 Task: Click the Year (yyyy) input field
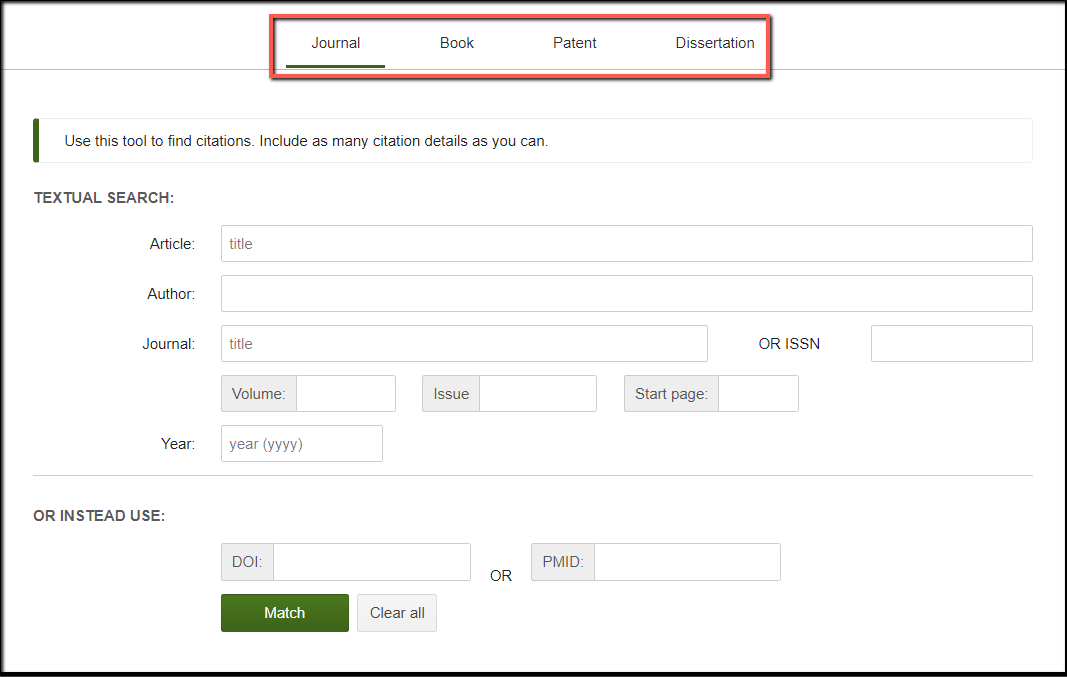(x=301, y=444)
